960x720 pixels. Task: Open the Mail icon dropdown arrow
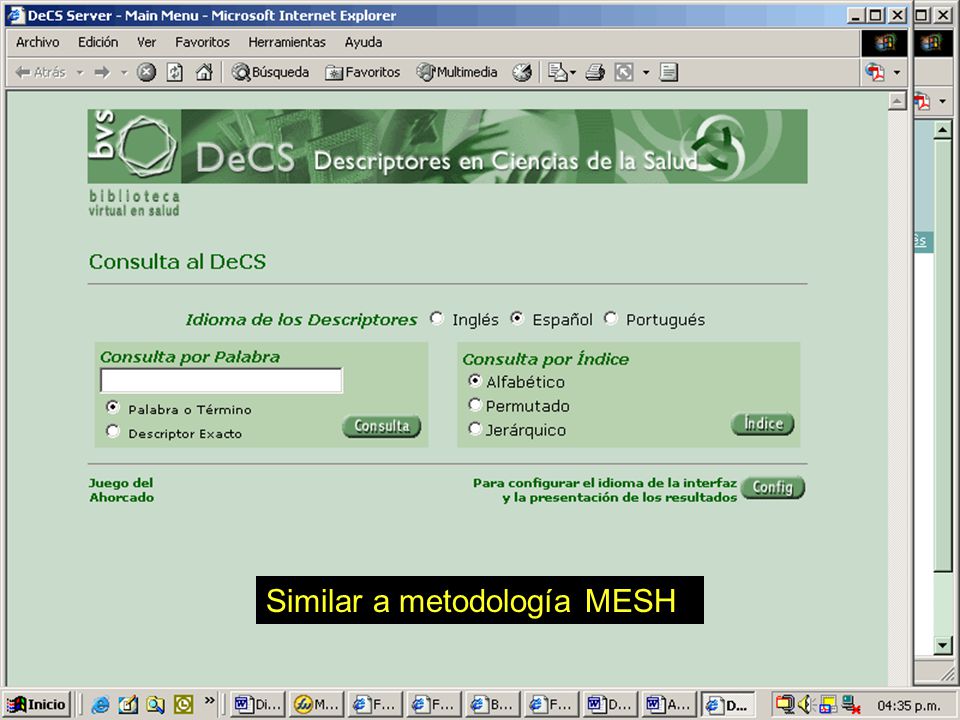click(x=573, y=72)
